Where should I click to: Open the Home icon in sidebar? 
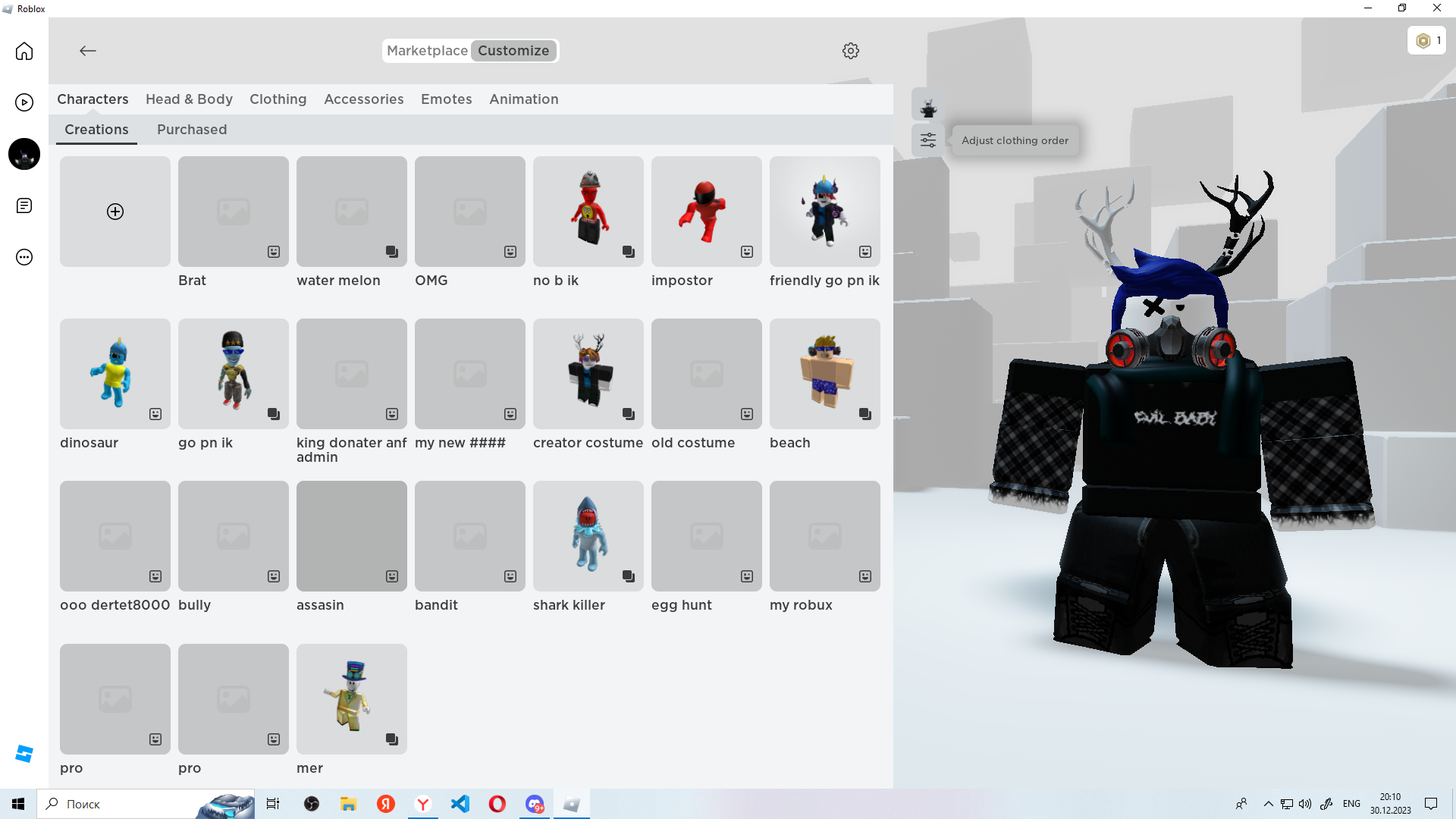[x=24, y=51]
